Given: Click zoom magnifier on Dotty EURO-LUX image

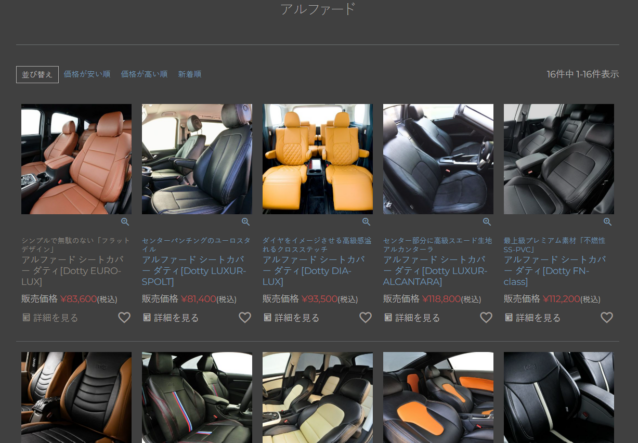Looking at the screenshot, I should click(125, 222).
